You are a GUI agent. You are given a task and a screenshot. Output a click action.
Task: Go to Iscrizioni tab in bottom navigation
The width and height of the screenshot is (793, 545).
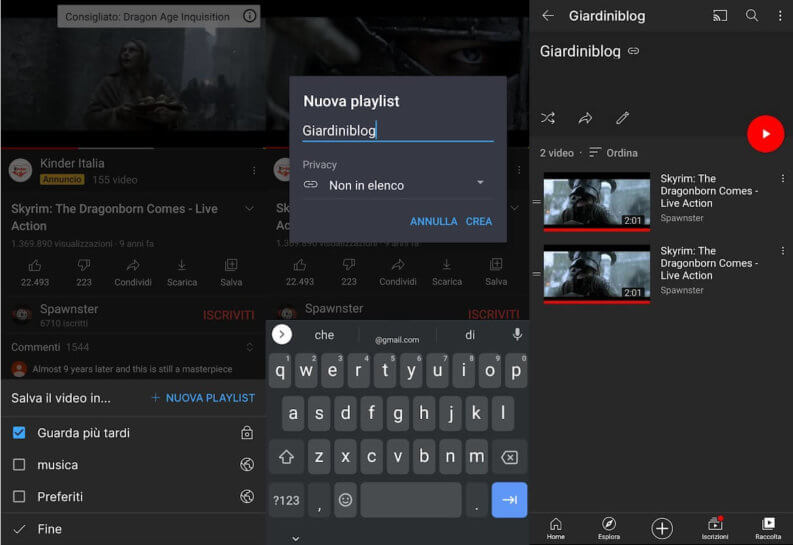point(715,528)
